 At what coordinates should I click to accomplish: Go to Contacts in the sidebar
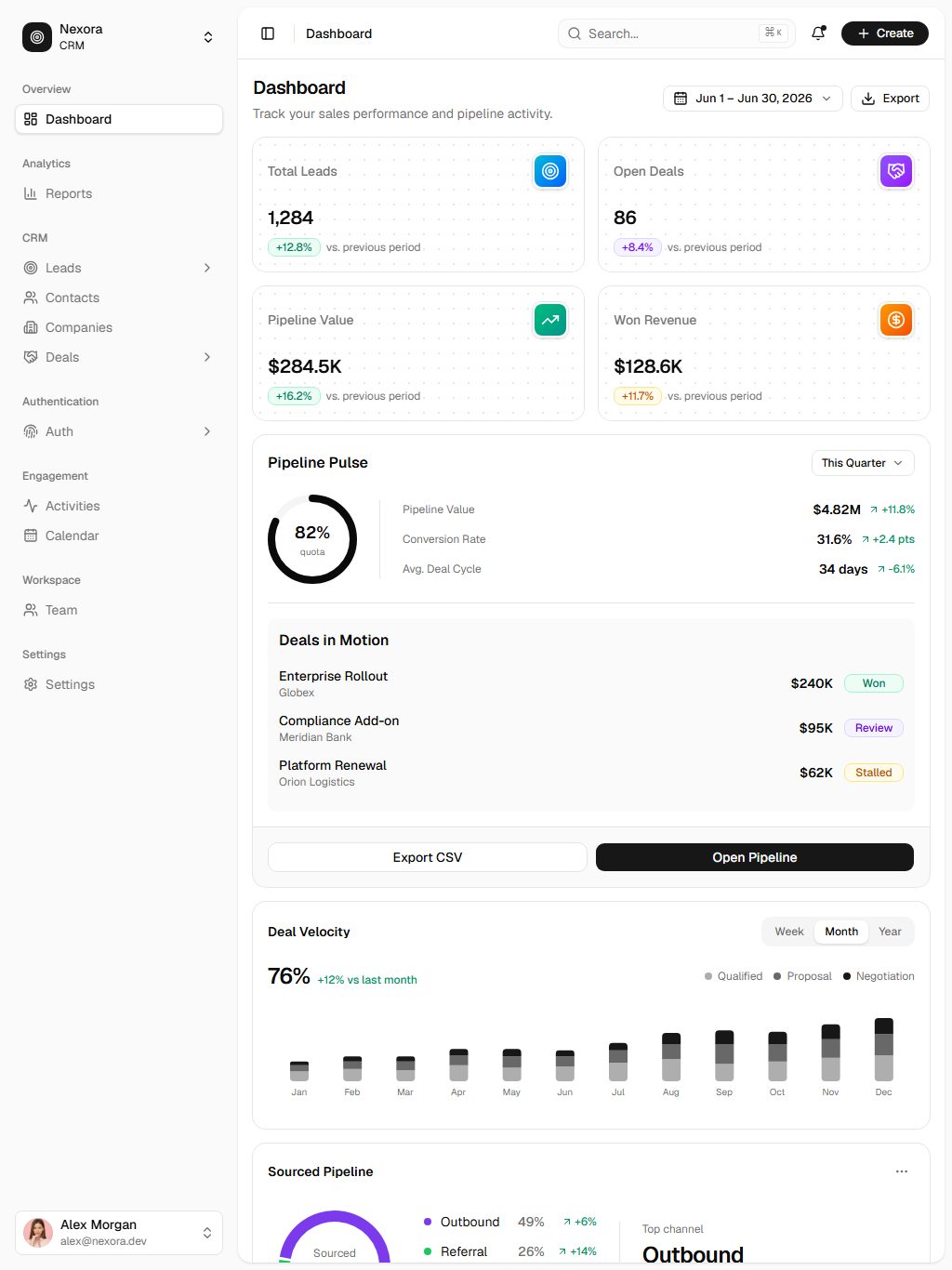click(x=119, y=298)
